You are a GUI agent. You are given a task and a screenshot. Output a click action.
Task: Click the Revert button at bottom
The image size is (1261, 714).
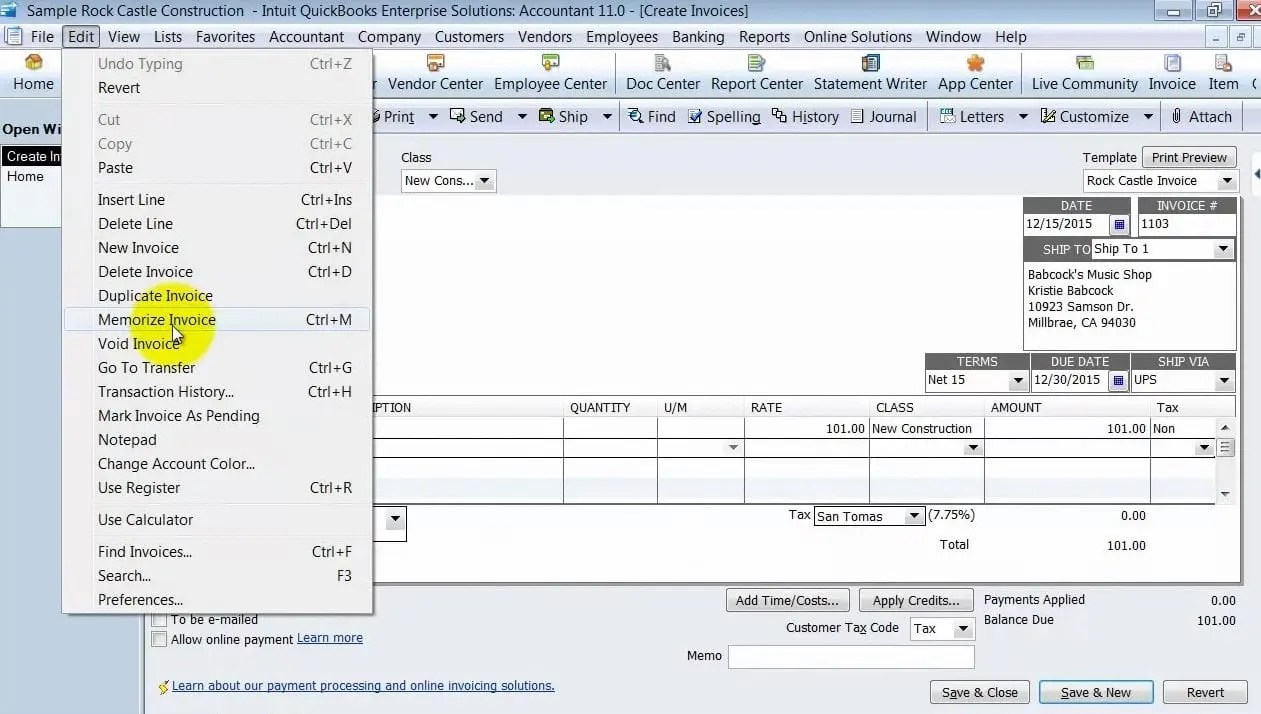point(1205,692)
